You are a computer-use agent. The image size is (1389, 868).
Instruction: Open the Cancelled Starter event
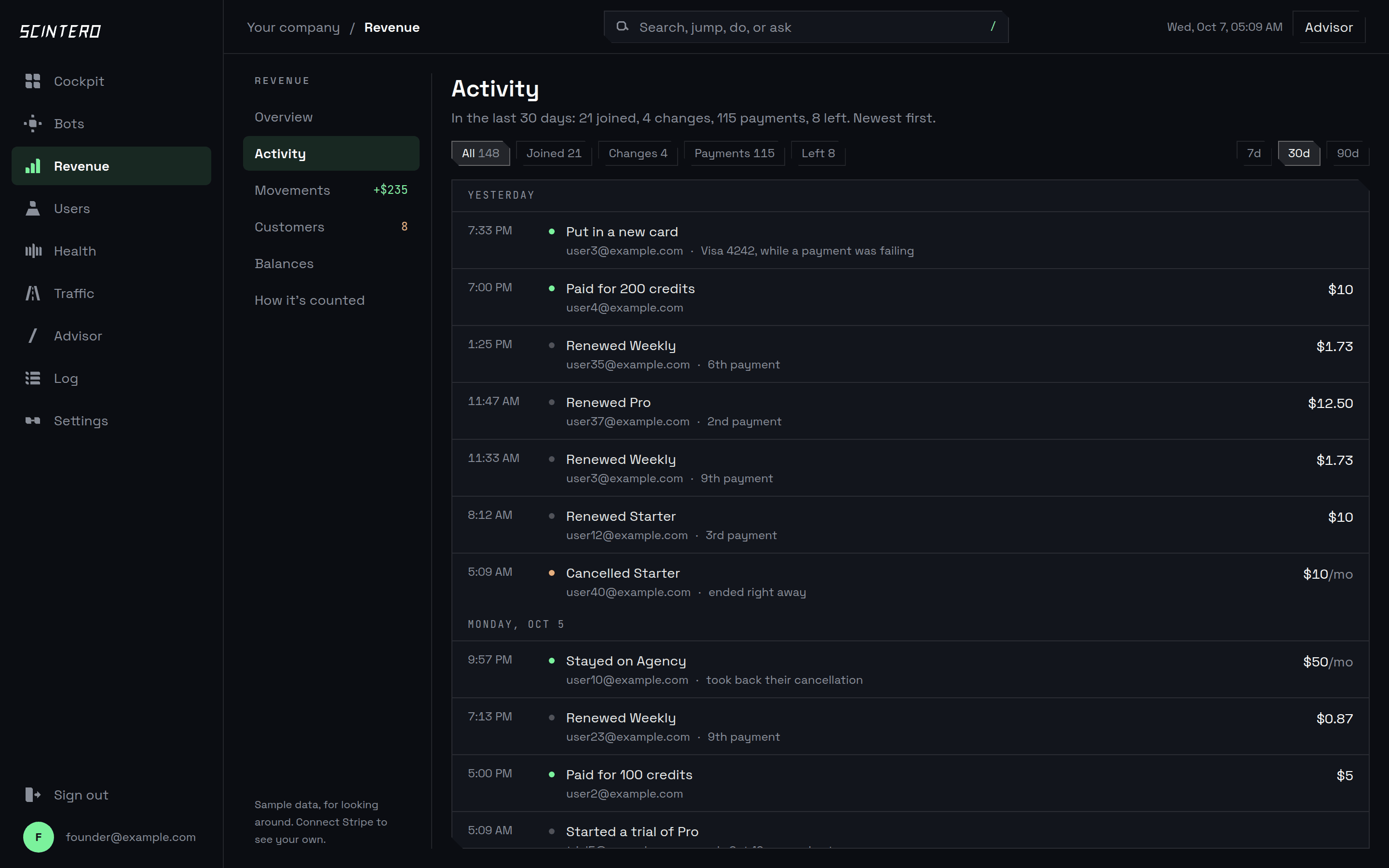[910, 582]
